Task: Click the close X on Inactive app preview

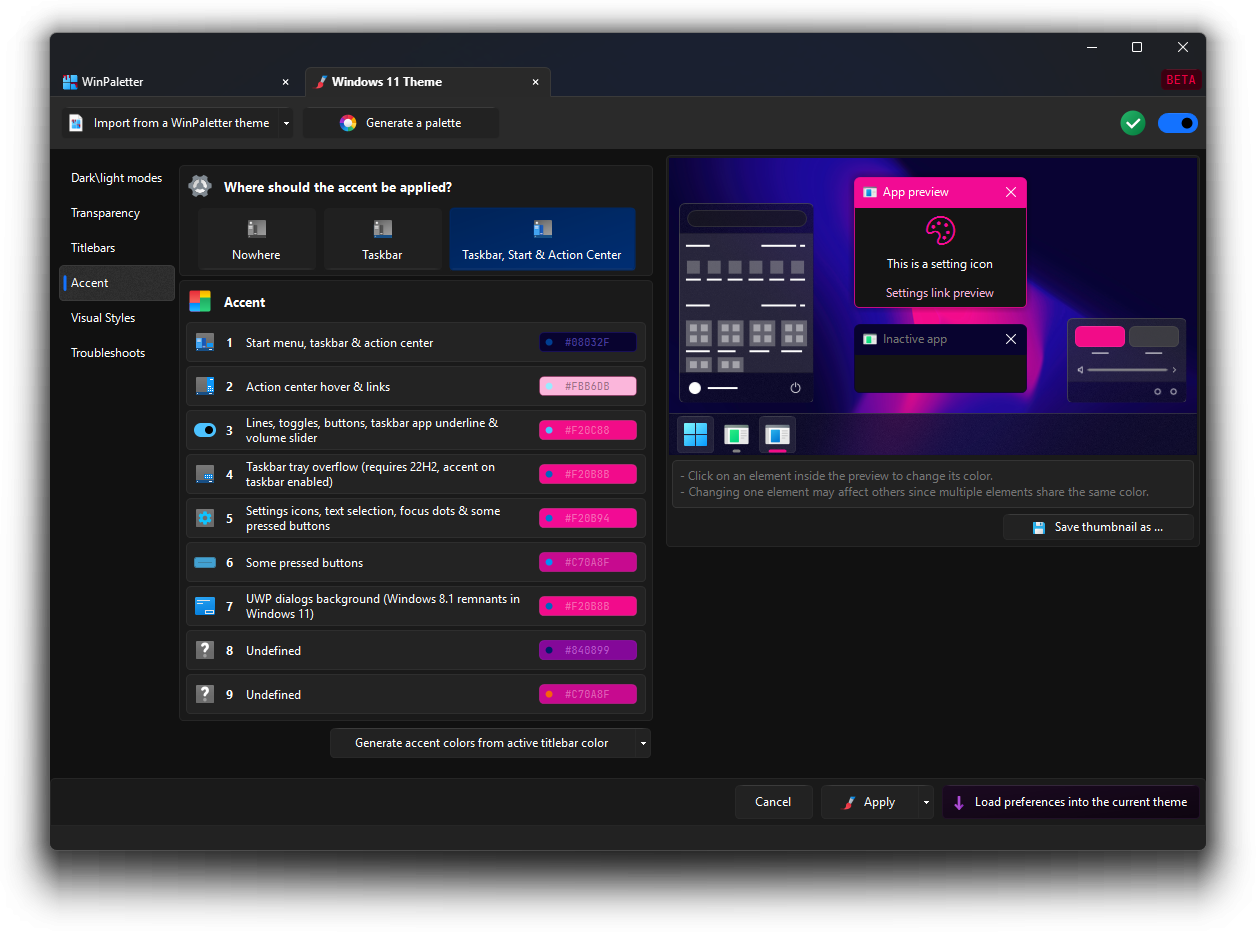Action: [1010, 339]
